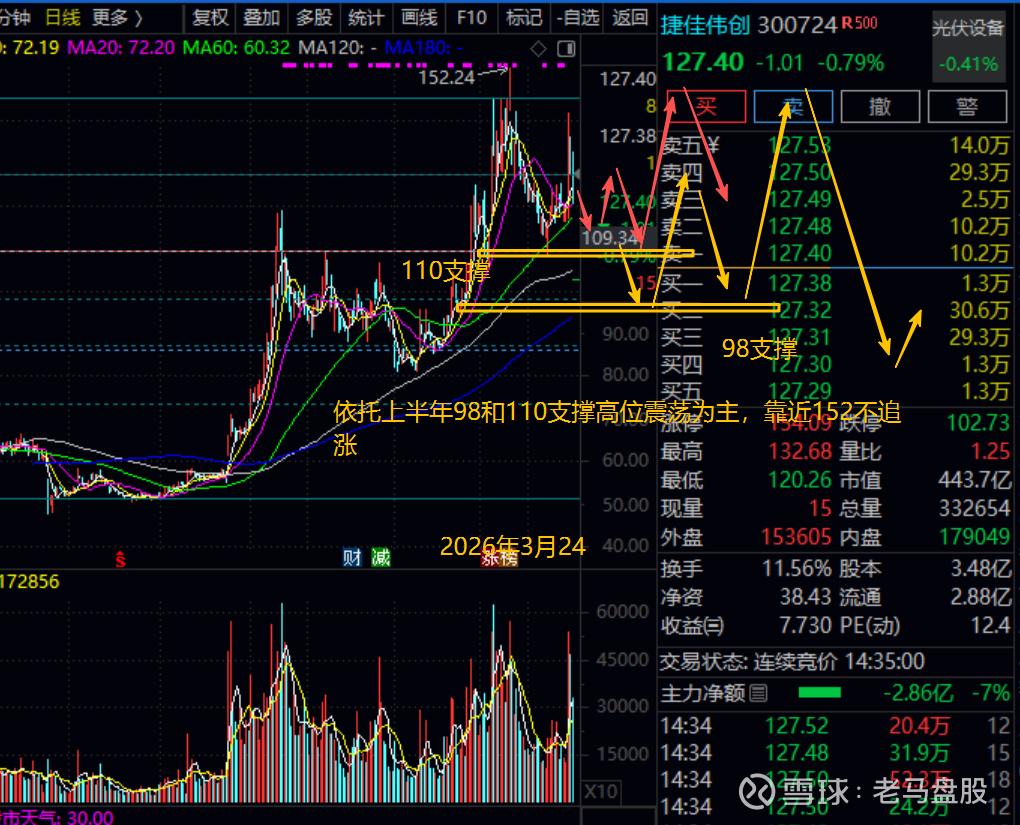The width and height of the screenshot is (1020, 825).
Task: Click the 最高 value 132.68
Action: coord(800,451)
